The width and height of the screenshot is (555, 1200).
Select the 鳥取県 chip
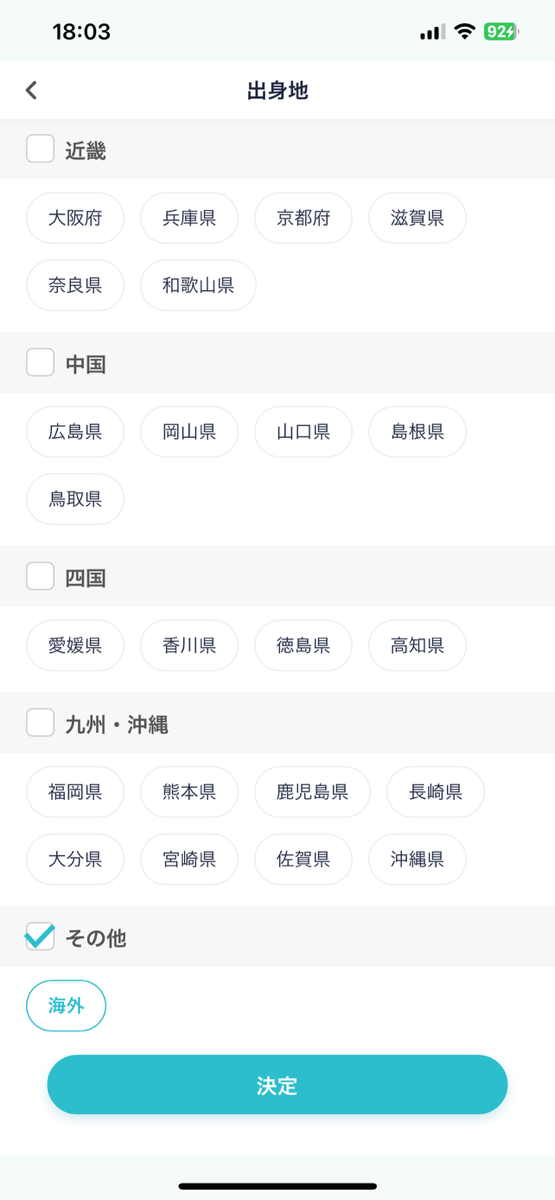[x=75, y=499]
